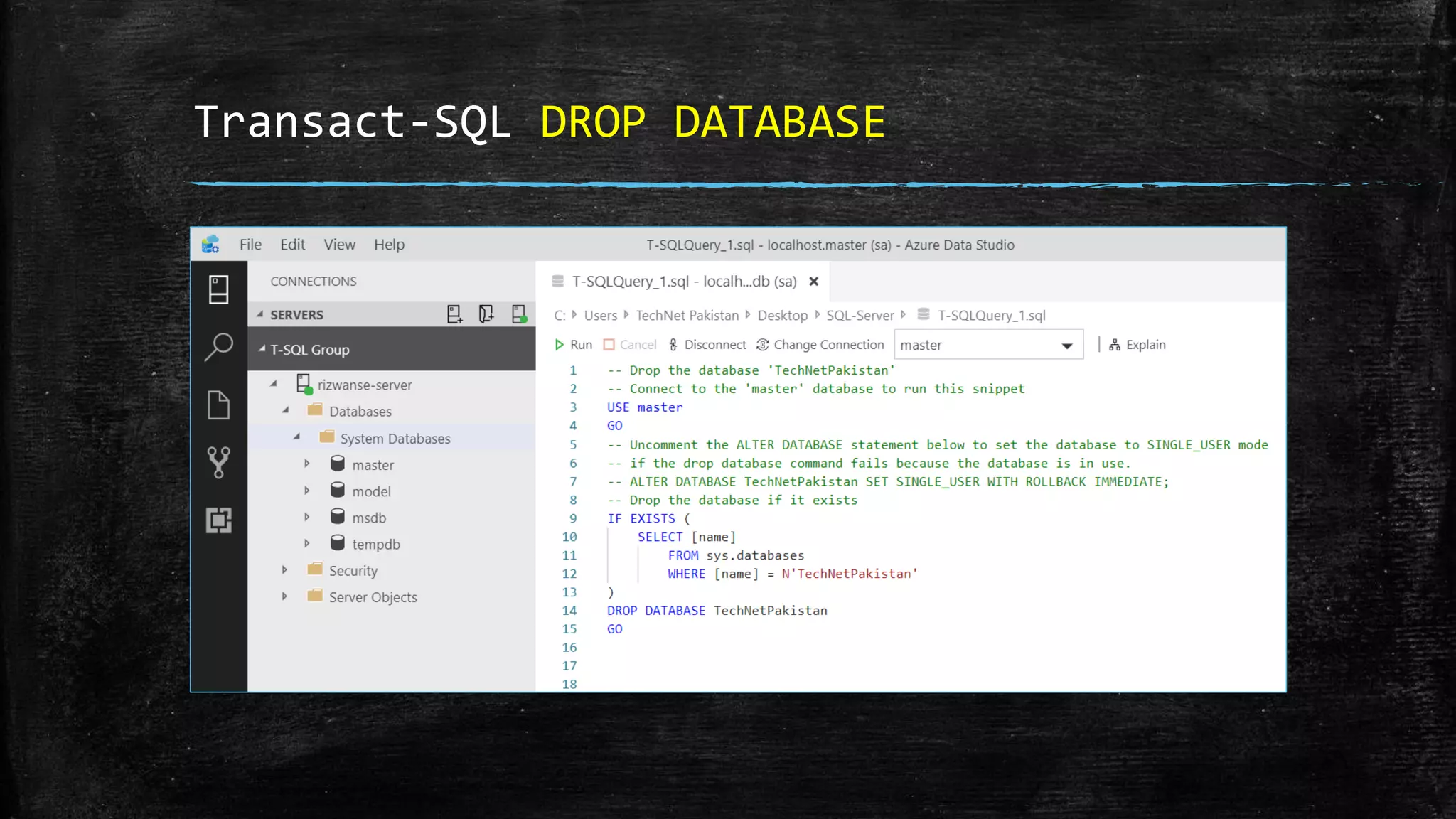Open the master database dropdown
1456x819 pixels.
[x=989, y=345]
